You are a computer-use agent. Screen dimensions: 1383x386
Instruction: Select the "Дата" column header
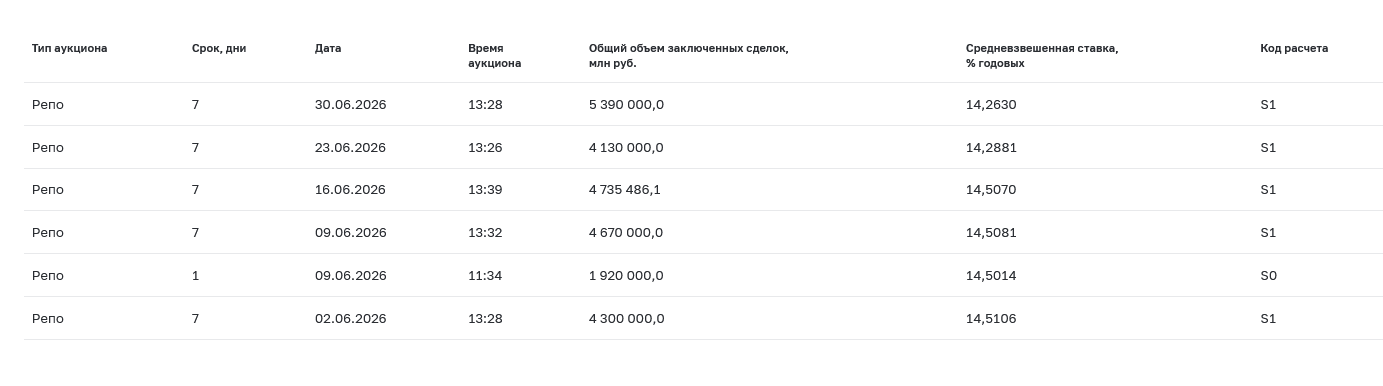tap(328, 48)
